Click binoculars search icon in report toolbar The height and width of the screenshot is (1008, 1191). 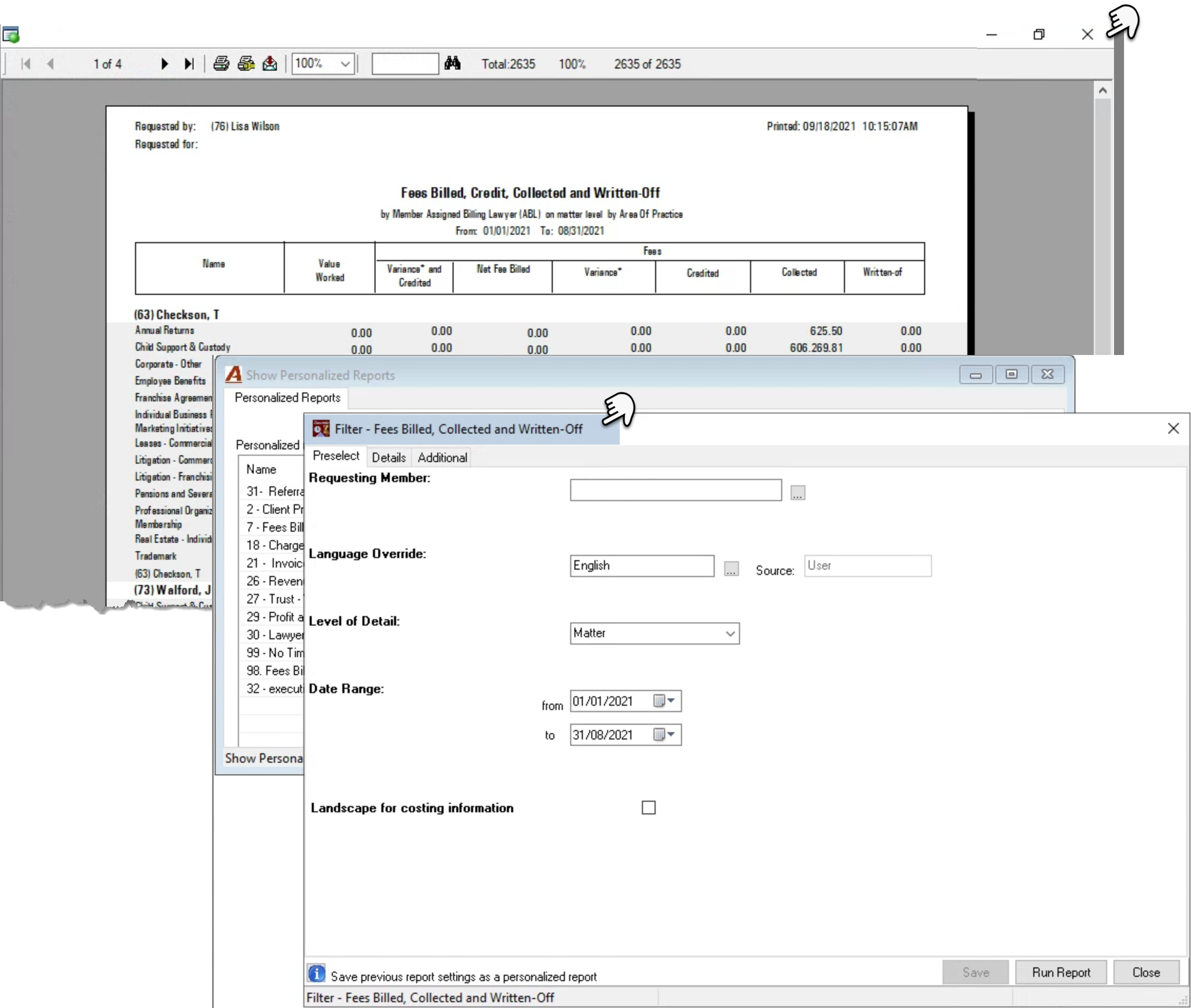coord(452,63)
